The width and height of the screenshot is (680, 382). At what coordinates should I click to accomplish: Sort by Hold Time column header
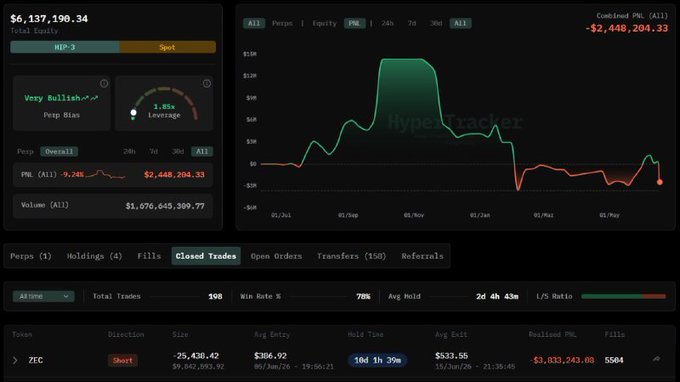[366, 334]
